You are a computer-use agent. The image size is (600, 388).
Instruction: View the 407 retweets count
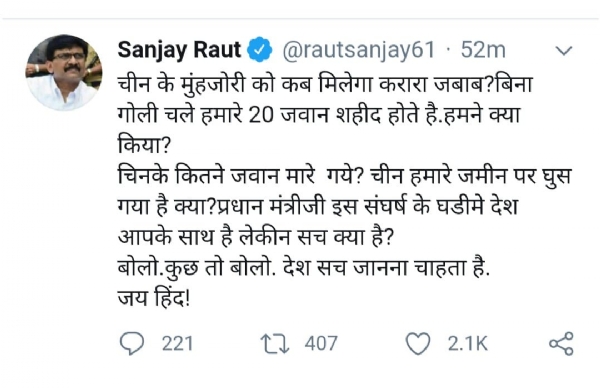point(321,344)
